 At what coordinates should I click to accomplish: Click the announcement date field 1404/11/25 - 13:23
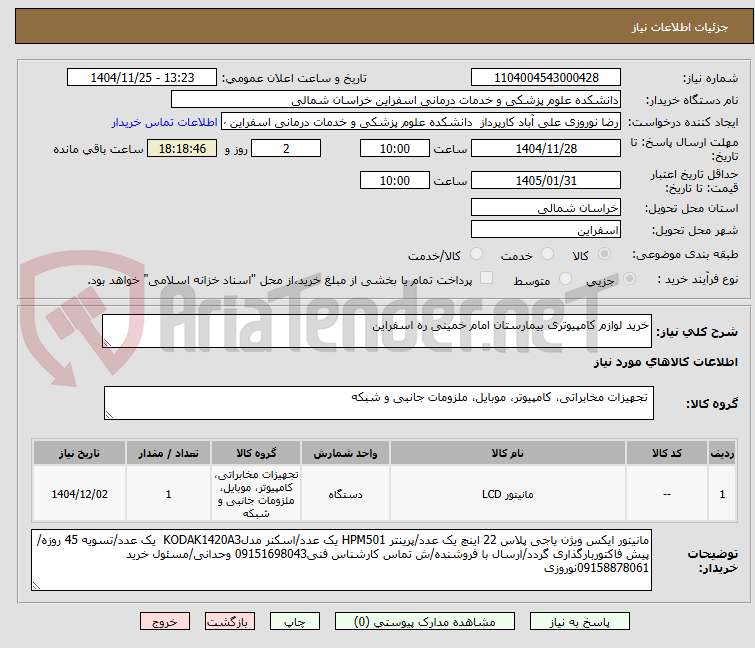(142, 78)
